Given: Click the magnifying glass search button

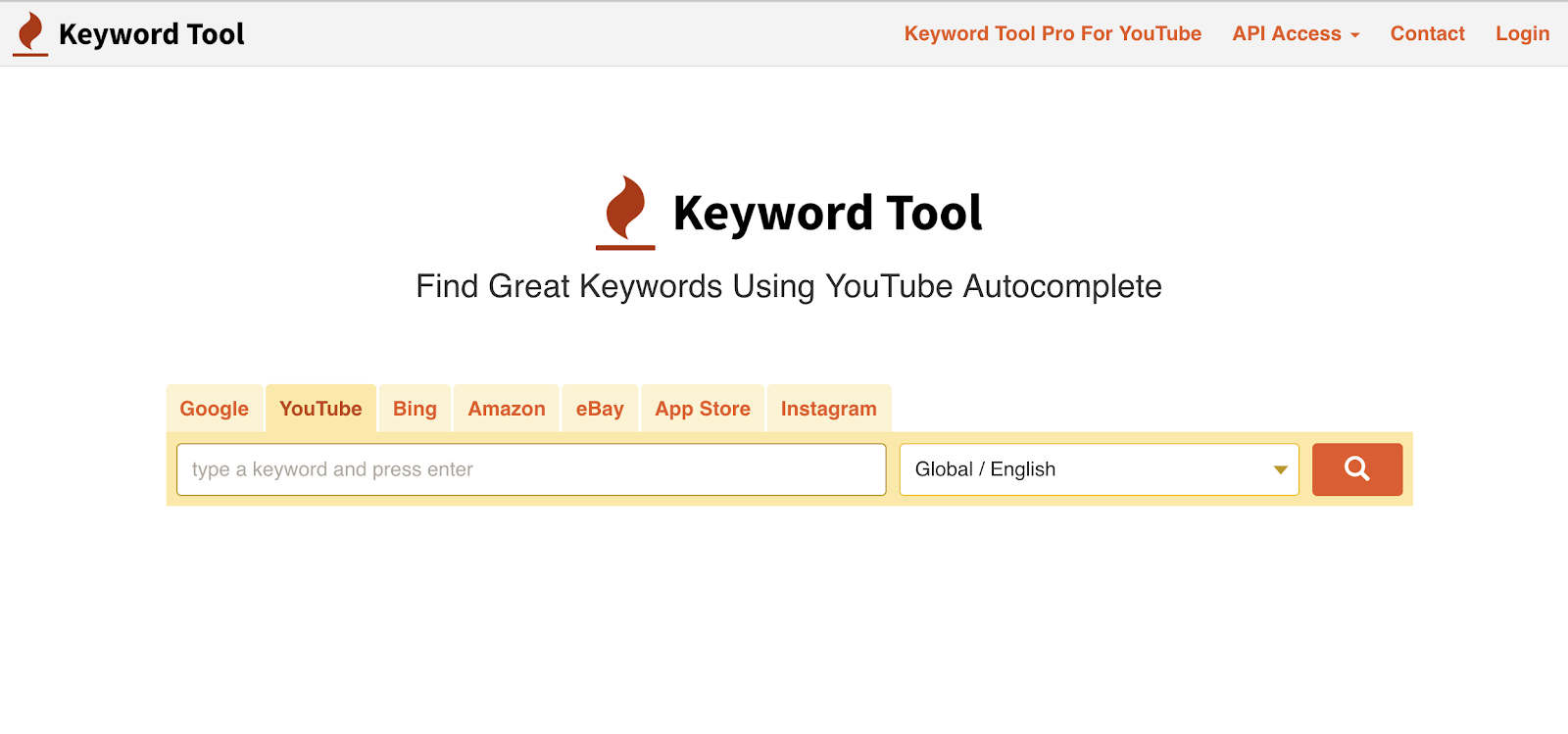Looking at the screenshot, I should (1357, 469).
